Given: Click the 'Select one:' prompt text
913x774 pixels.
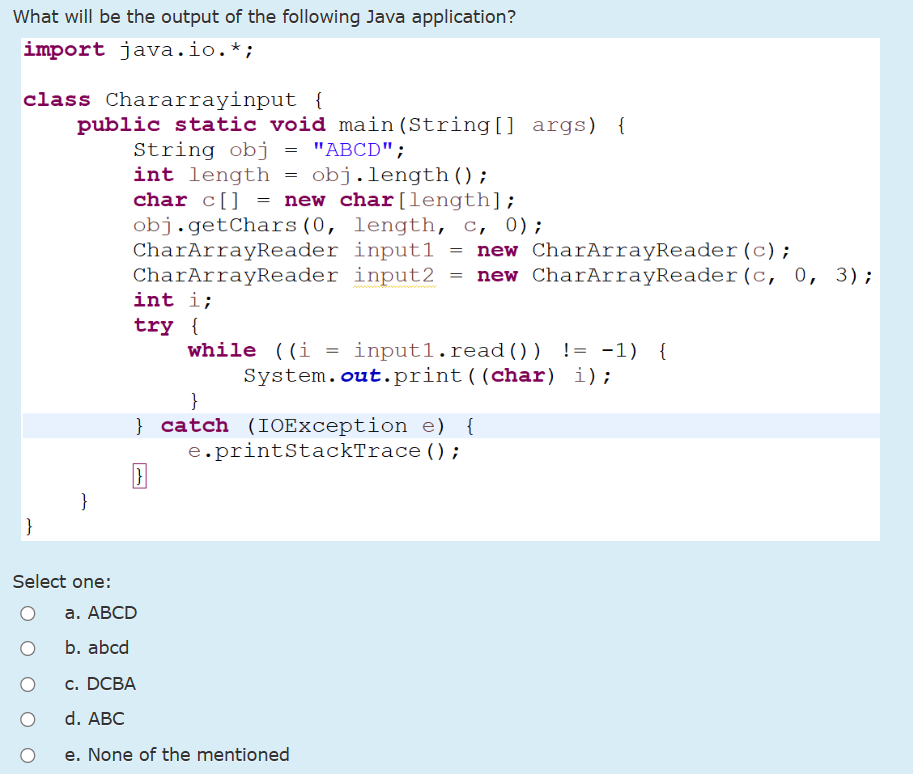Looking at the screenshot, I should tap(53, 581).
